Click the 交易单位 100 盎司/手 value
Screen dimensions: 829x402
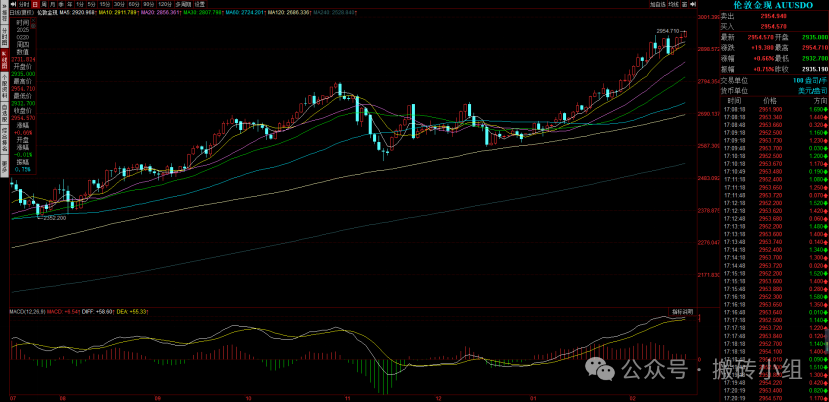810,80
